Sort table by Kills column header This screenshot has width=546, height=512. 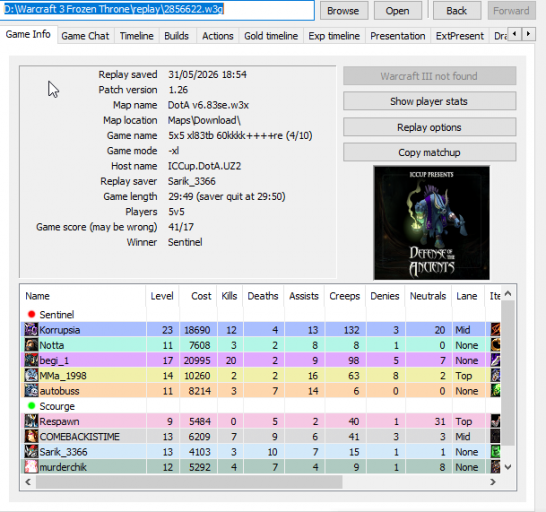230,296
